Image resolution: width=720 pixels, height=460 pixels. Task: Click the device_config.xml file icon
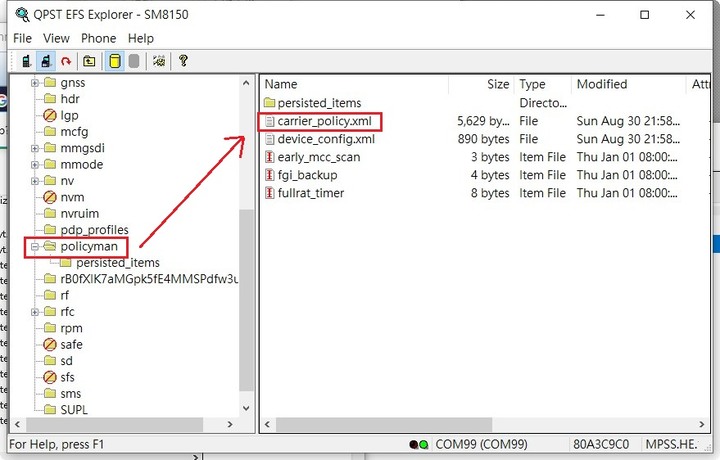pos(270,139)
